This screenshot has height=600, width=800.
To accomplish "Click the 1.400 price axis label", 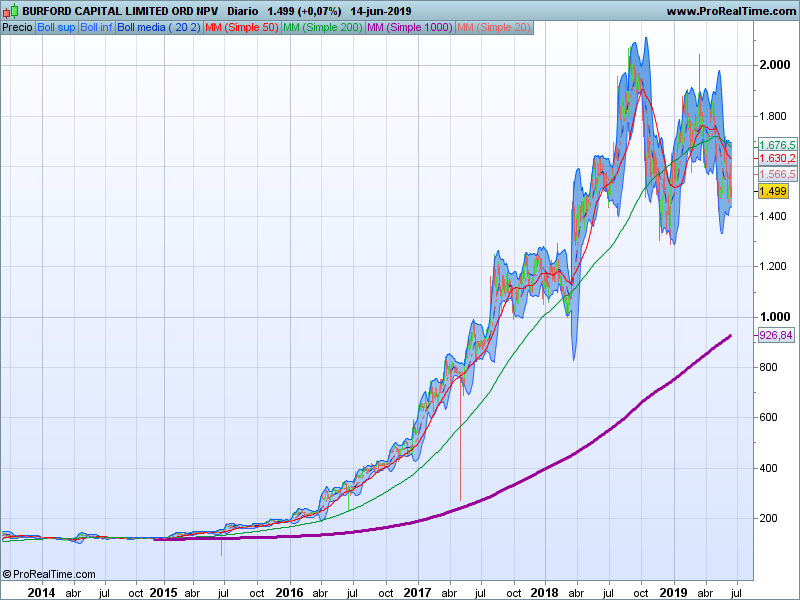I will coord(773,216).
